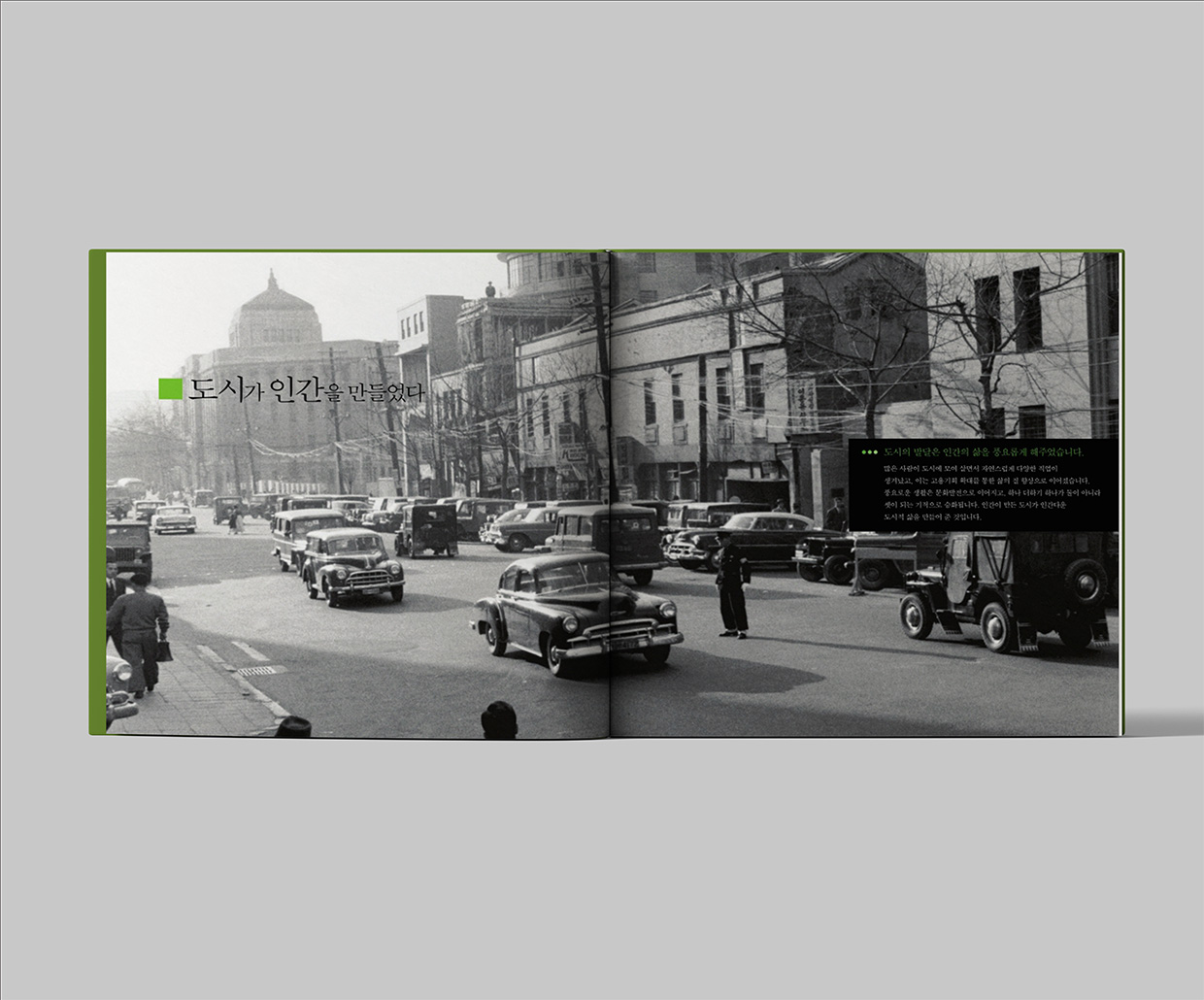Click the traffic officer standing in street
The height and width of the screenshot is (1000, 1204).
[732, 588]
